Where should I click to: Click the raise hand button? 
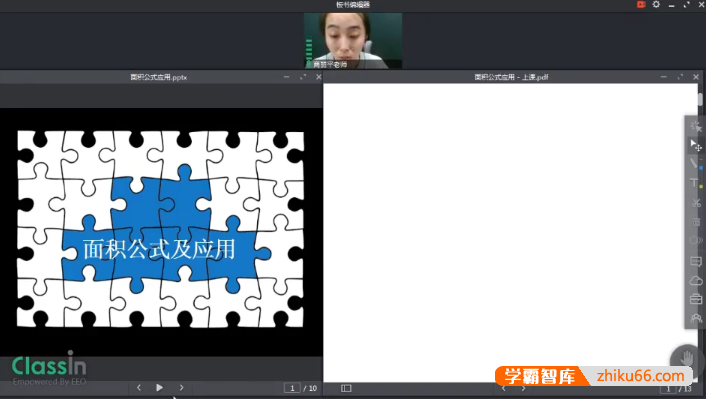[x=686, y=359]
